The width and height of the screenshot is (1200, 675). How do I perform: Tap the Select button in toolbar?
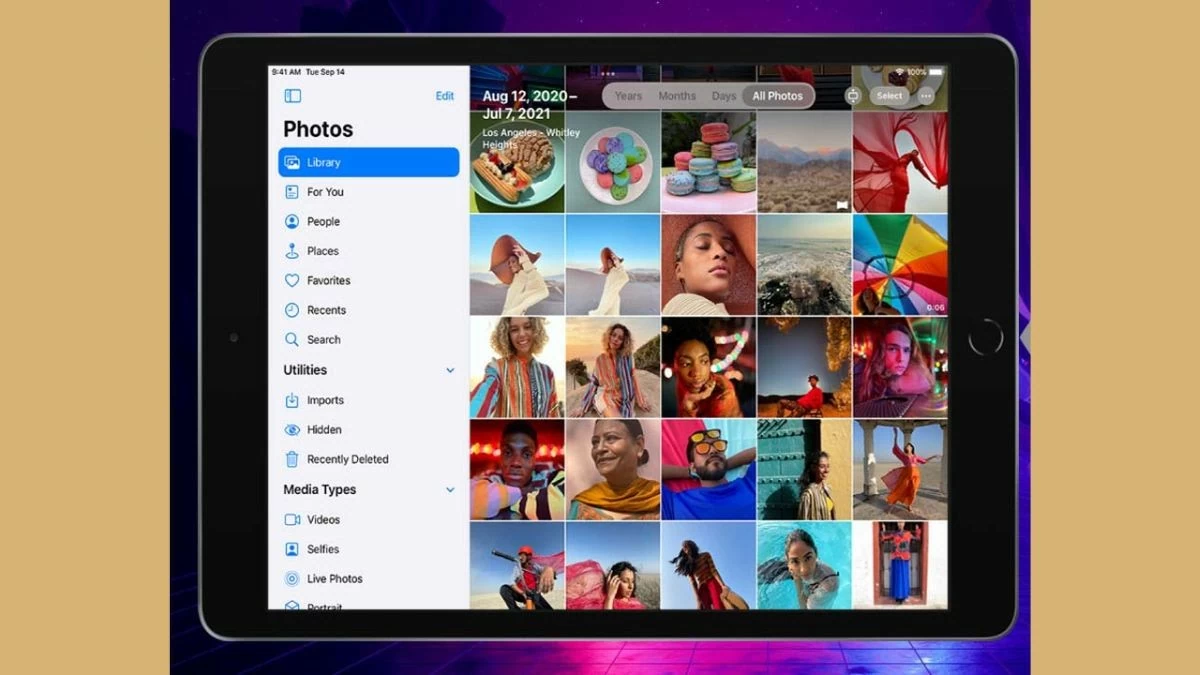[x=889, y=96]
